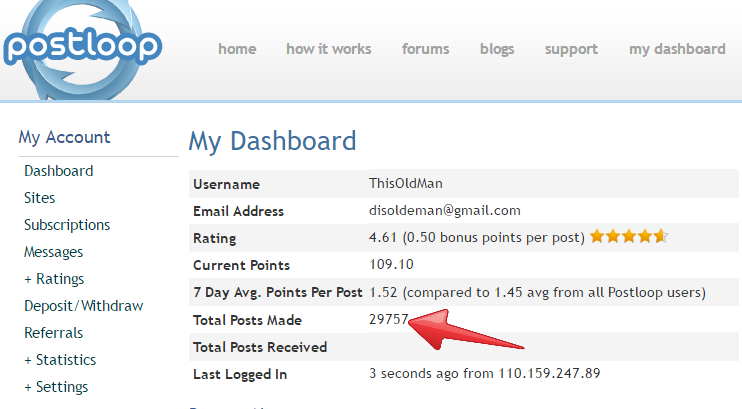Click the Rating row label

click(214, 238)
